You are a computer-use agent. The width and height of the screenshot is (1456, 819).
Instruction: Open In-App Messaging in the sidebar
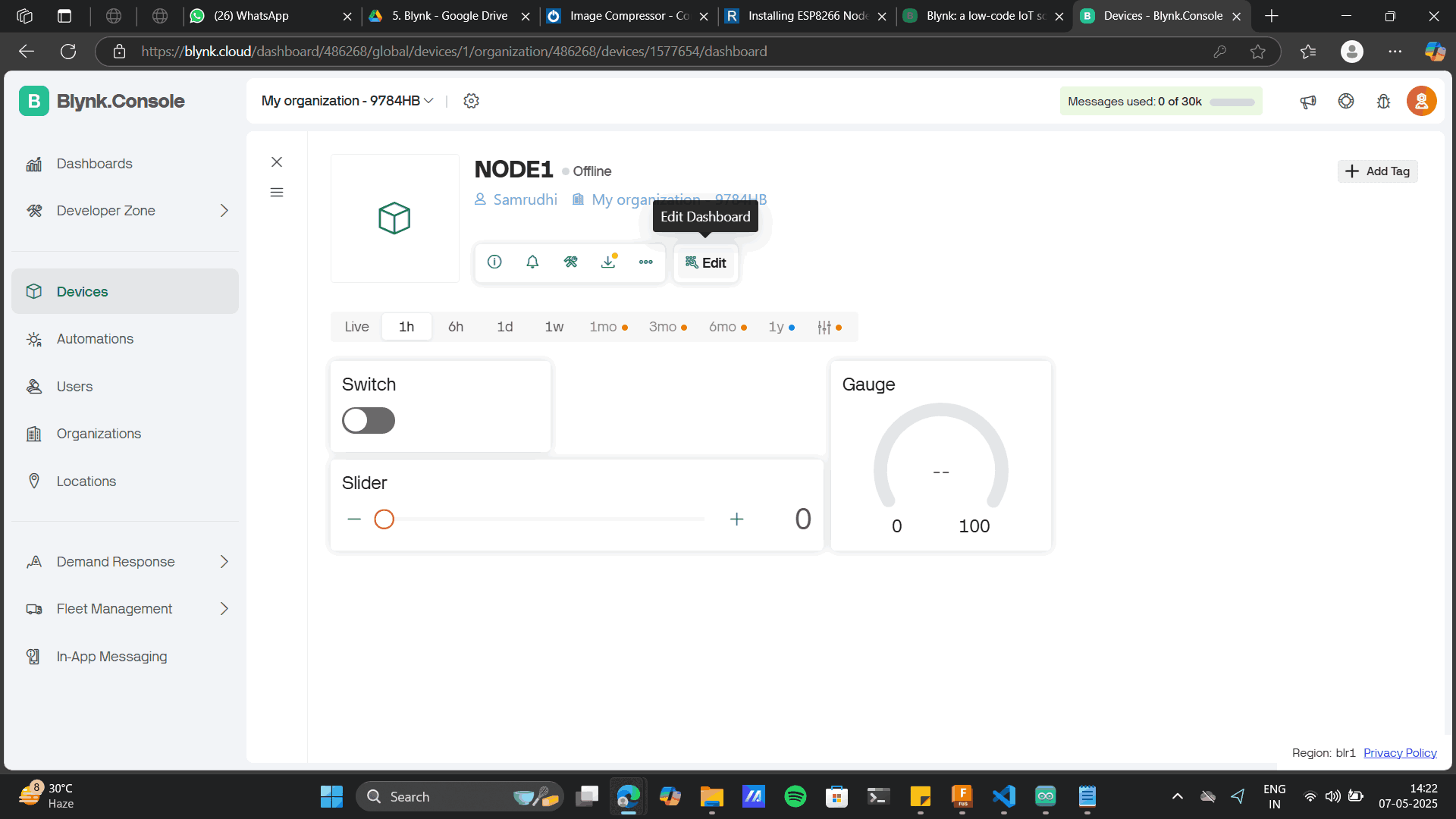pyautogui.click(x=125, y=657)
